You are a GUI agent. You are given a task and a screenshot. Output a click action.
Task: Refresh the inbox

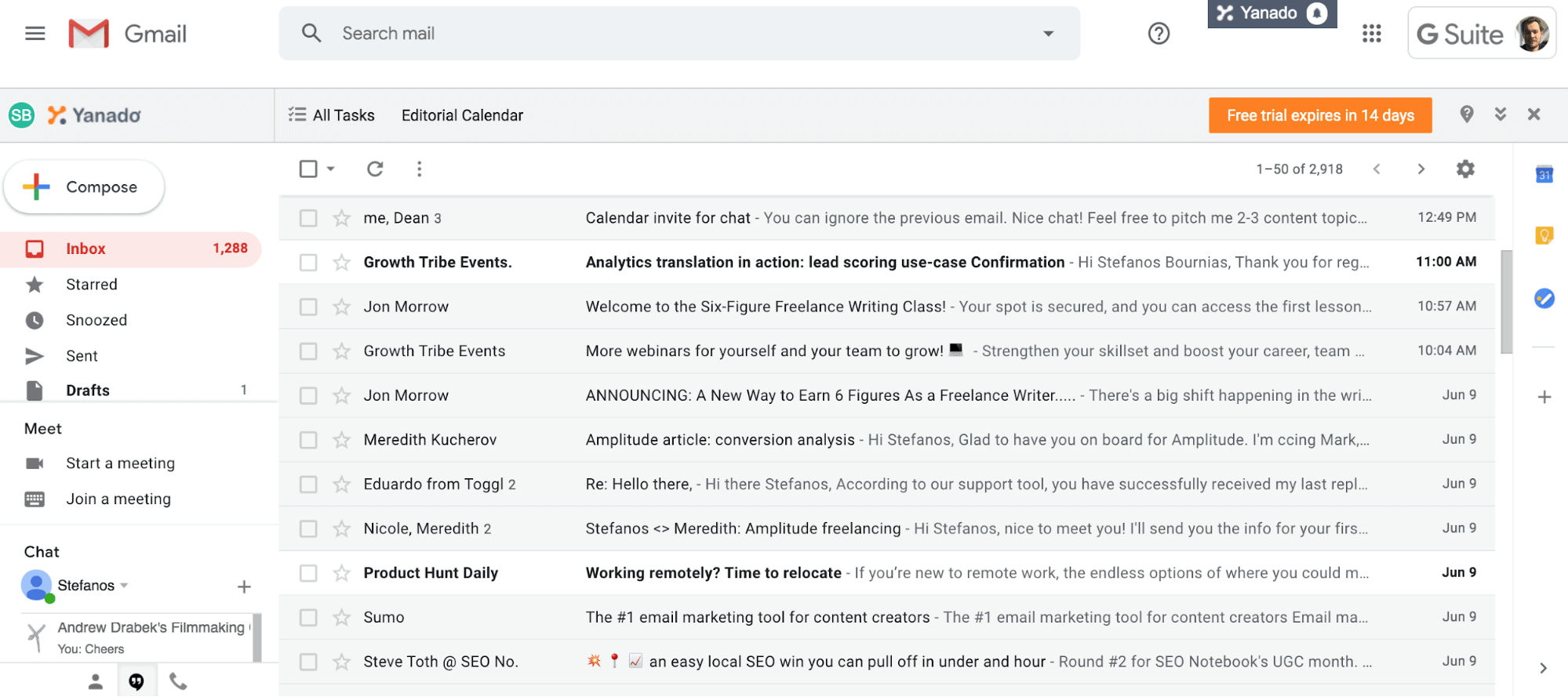pos(375,169)
